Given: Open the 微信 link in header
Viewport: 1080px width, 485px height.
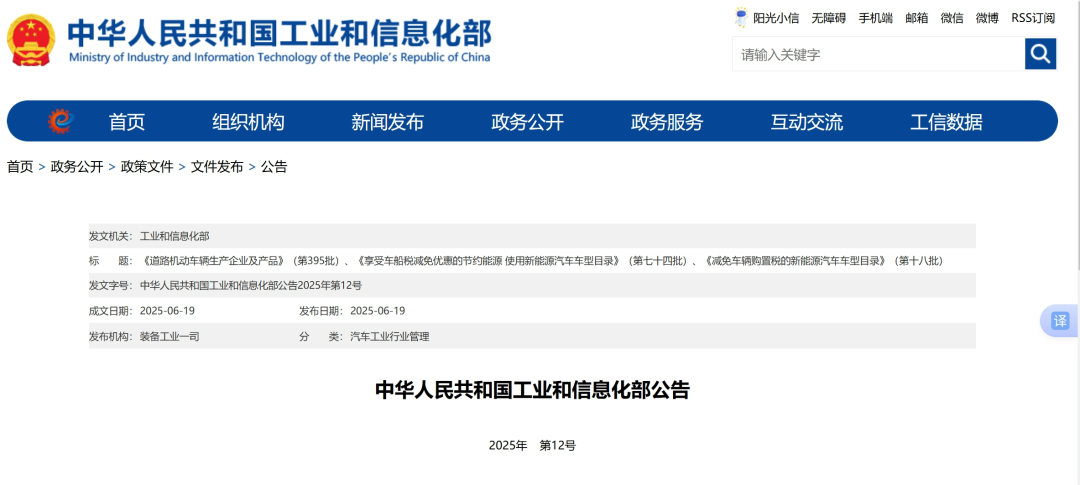Looking at the screenshot, I should point(952,19).
